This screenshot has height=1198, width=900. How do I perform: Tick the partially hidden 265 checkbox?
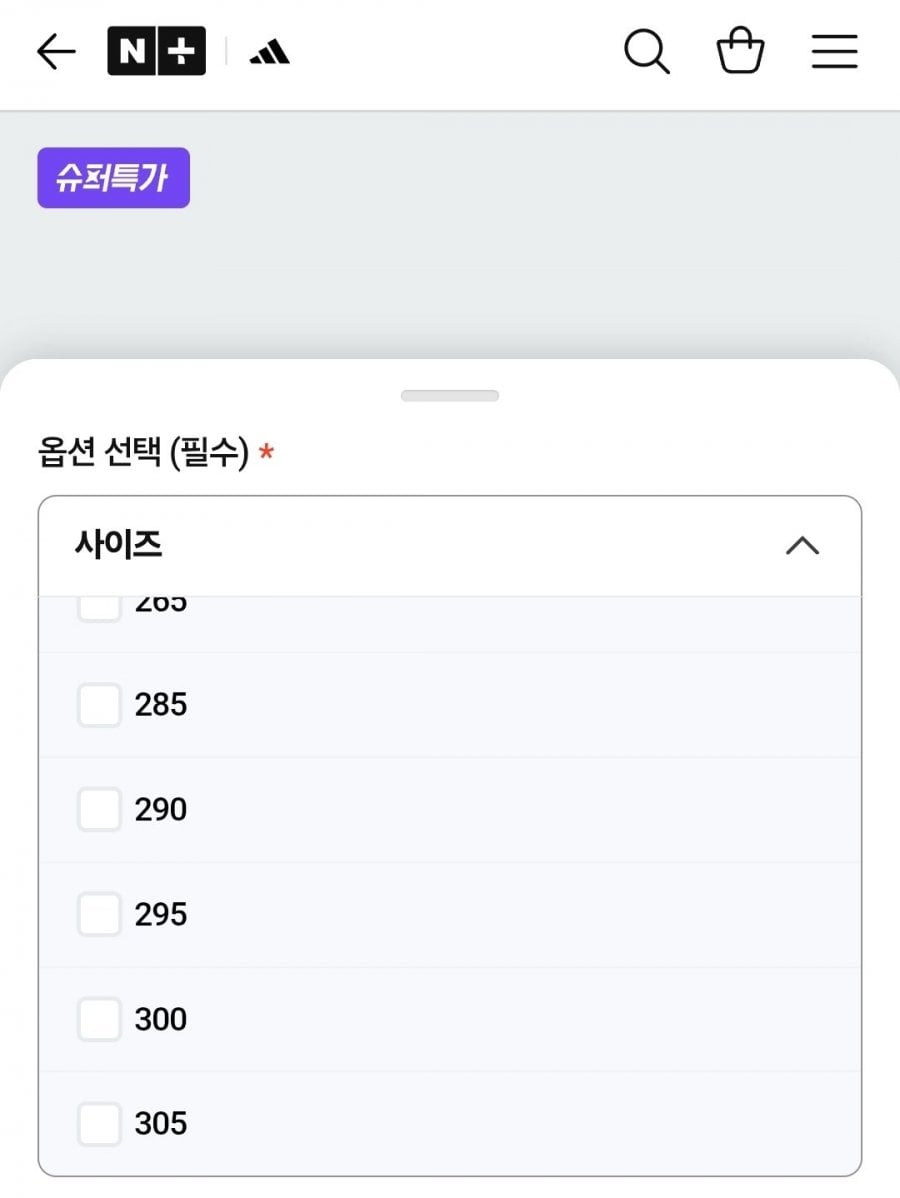coord(99,610)
